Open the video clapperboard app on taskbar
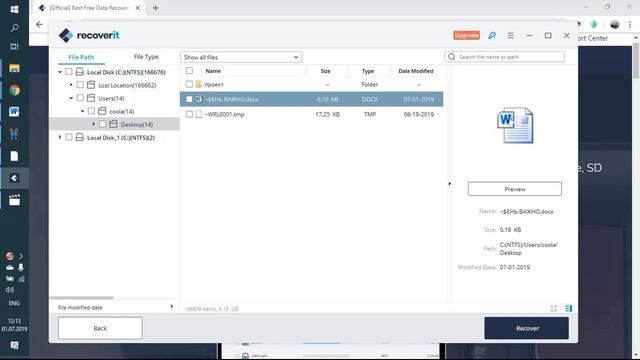The width and height of the screenshot is (640, 360). click(14, 200)
